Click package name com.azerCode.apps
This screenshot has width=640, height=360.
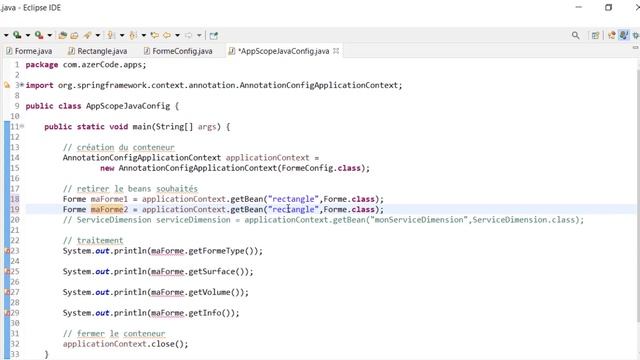tap(102, 65)
